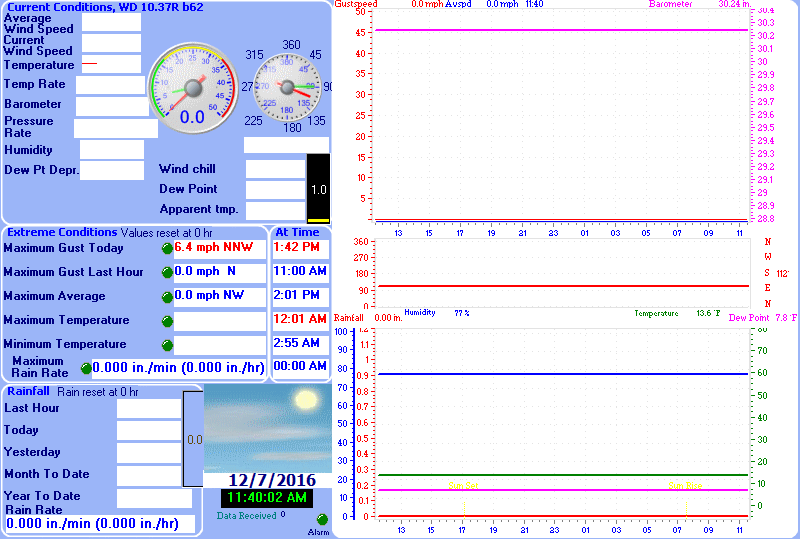The height and width of the screenshot is (539, 800).
Task: Click the 'Dew Point 7.8 °F' graph label
Action: coord(763,317)
